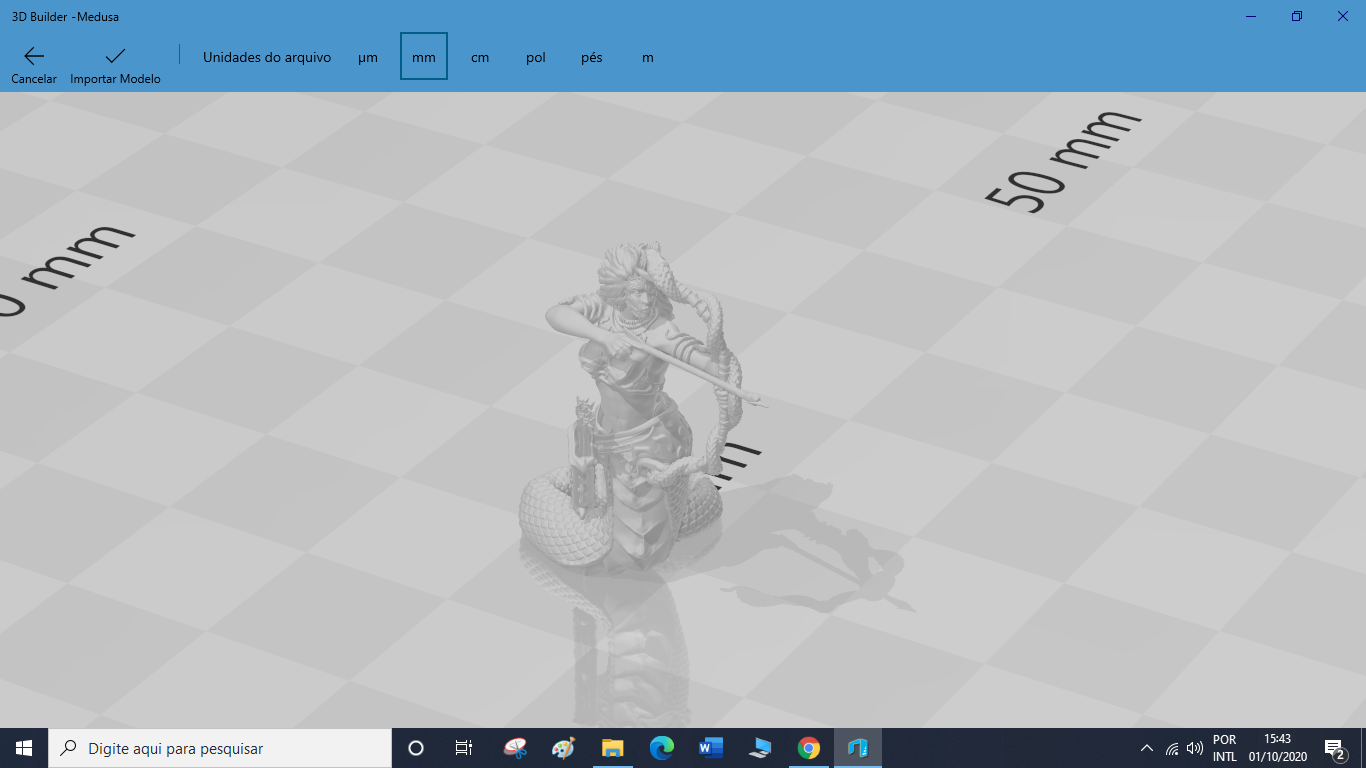Screen dimensions: 1366x768
Task: Minimize the 3D Builder window
Action: pos(1251,16)
